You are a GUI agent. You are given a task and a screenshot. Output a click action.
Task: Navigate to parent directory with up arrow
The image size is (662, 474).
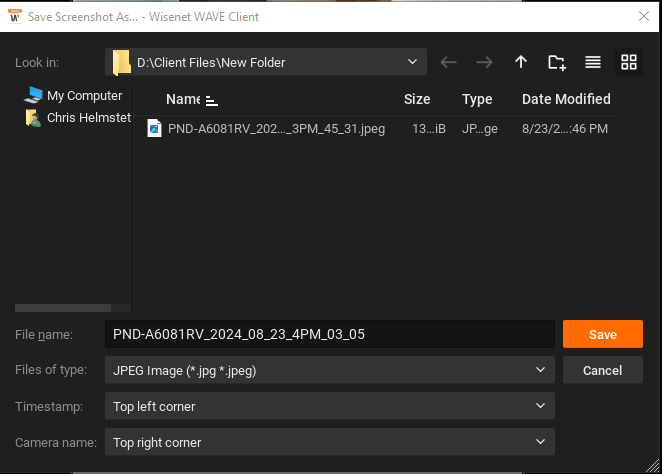click(521, 62)
